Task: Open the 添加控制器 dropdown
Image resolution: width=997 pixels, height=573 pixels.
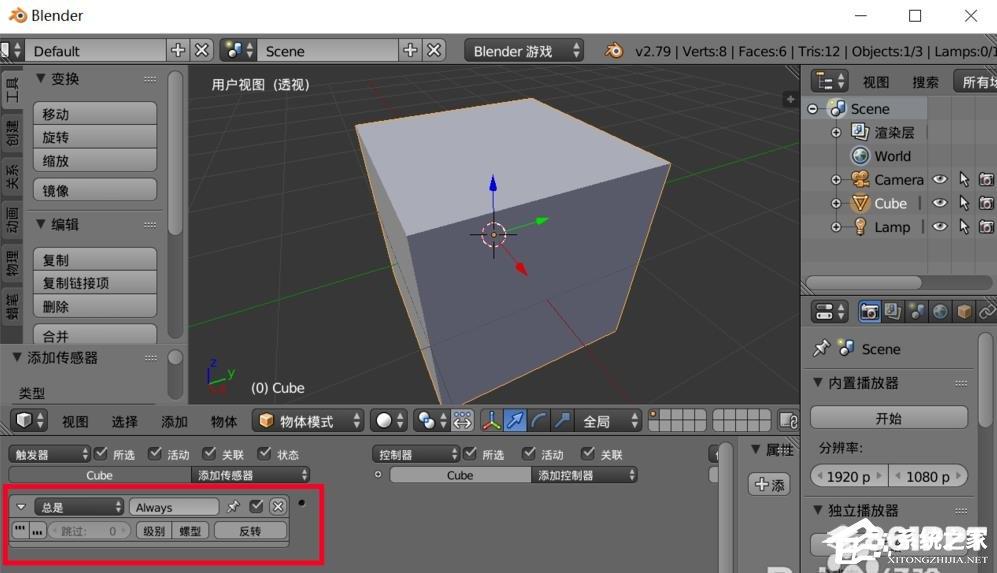Action: pos(584,474)
